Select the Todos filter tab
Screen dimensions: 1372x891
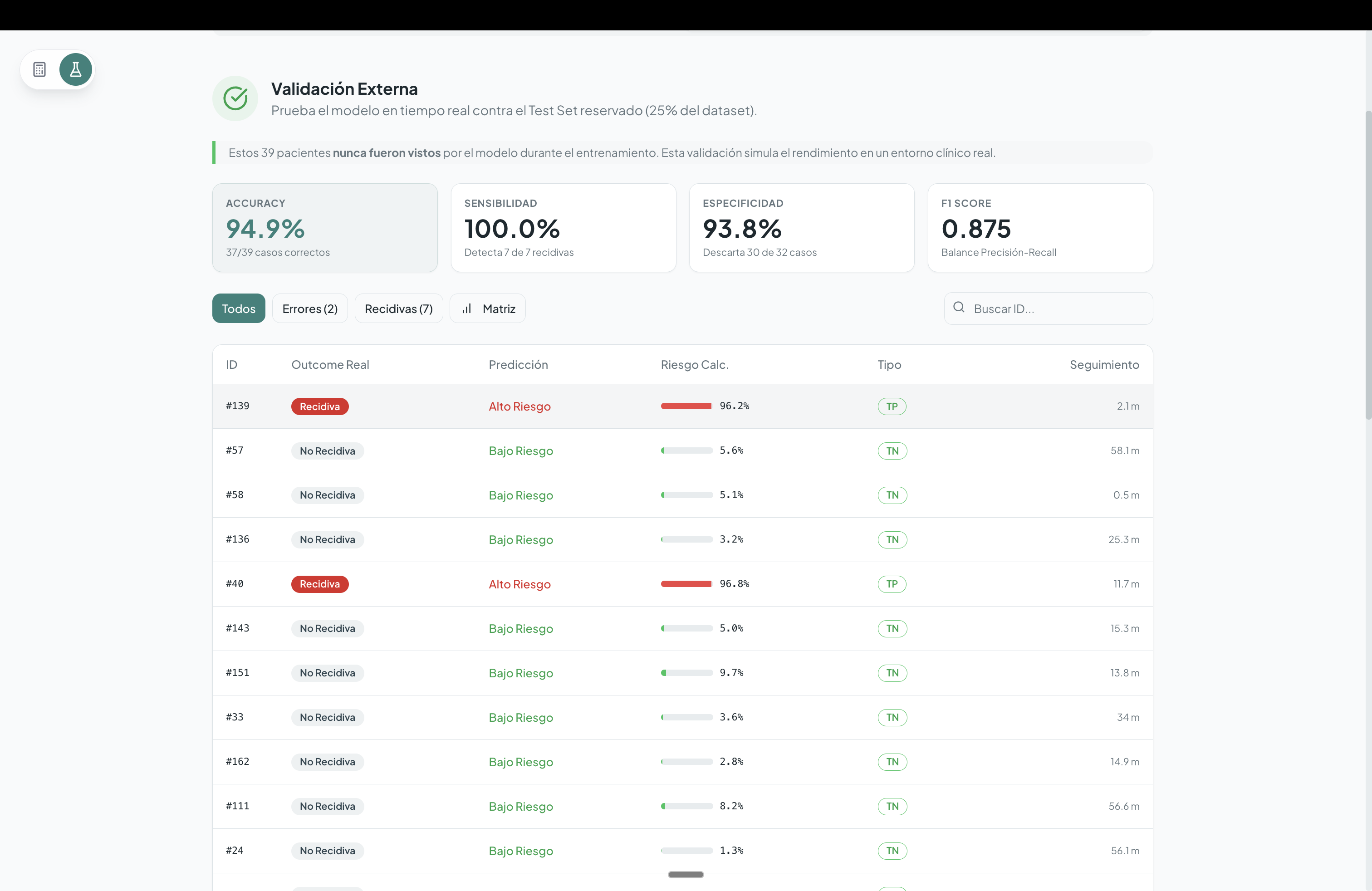pyautogui.click(x=238, y=309)
